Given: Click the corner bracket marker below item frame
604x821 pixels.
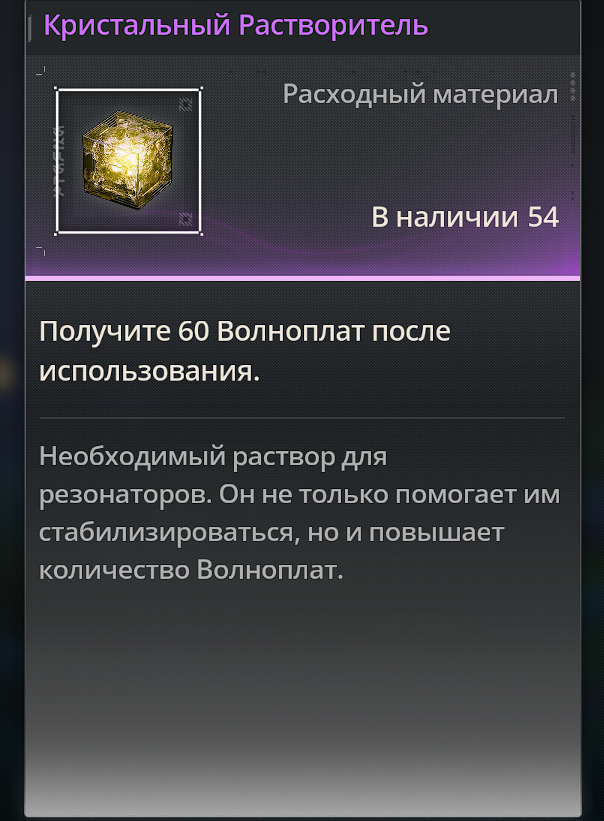Looking at the screenshot, I should tap(41, 250).
